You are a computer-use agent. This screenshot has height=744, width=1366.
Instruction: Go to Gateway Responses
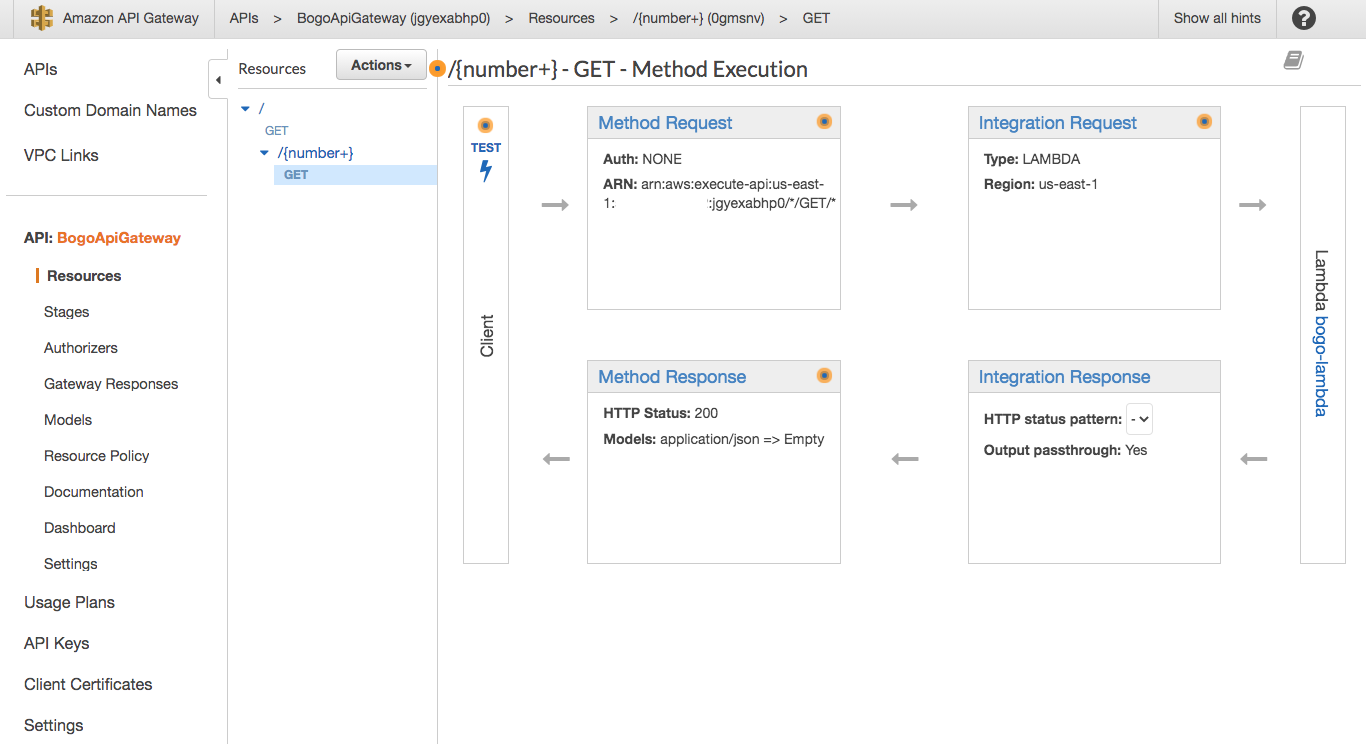pos(111,384)
